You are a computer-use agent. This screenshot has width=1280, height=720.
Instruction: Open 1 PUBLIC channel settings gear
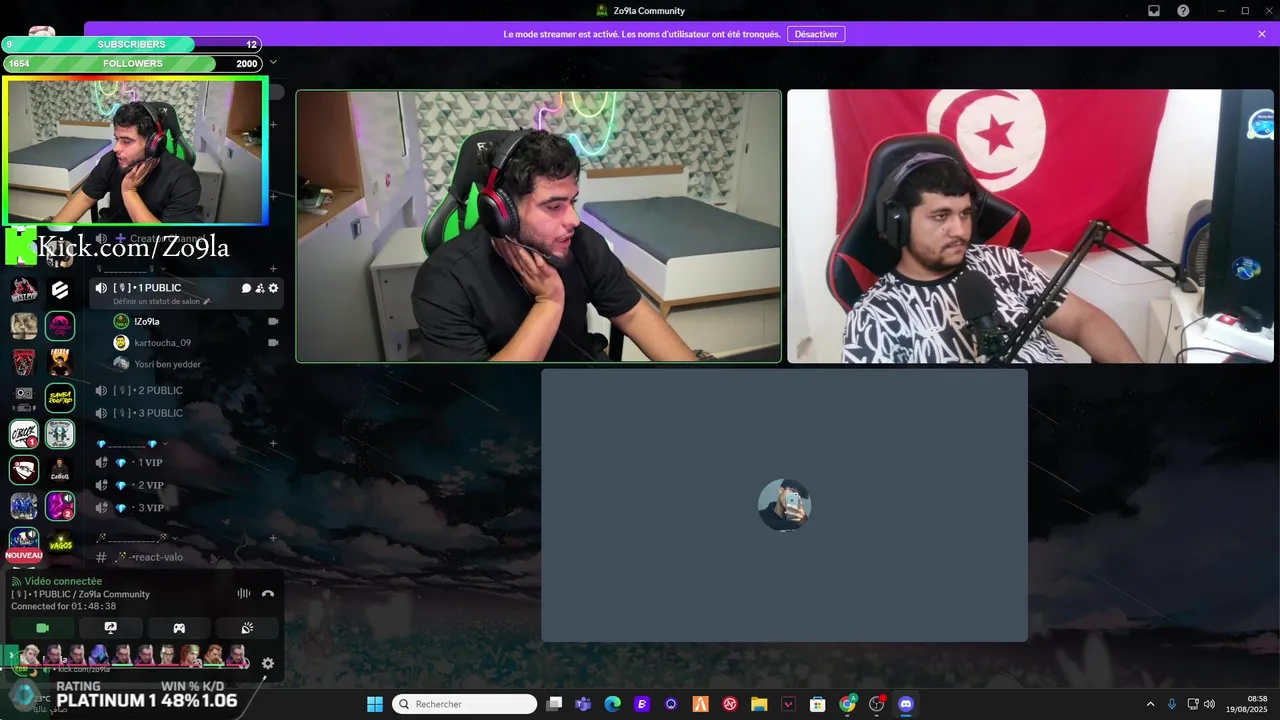click(x=273, y=288)
